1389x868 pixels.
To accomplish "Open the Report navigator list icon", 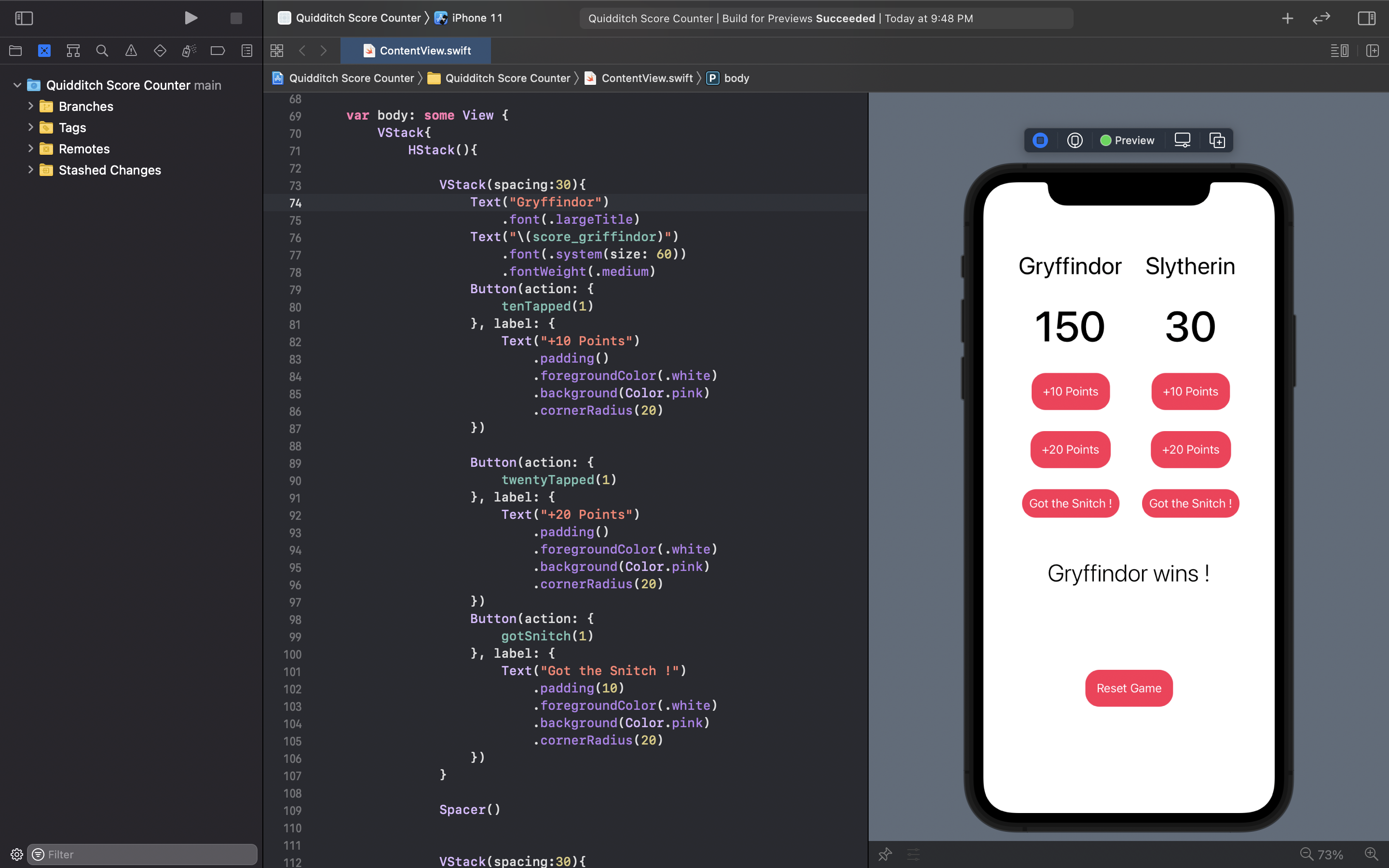I will point(246,51).
